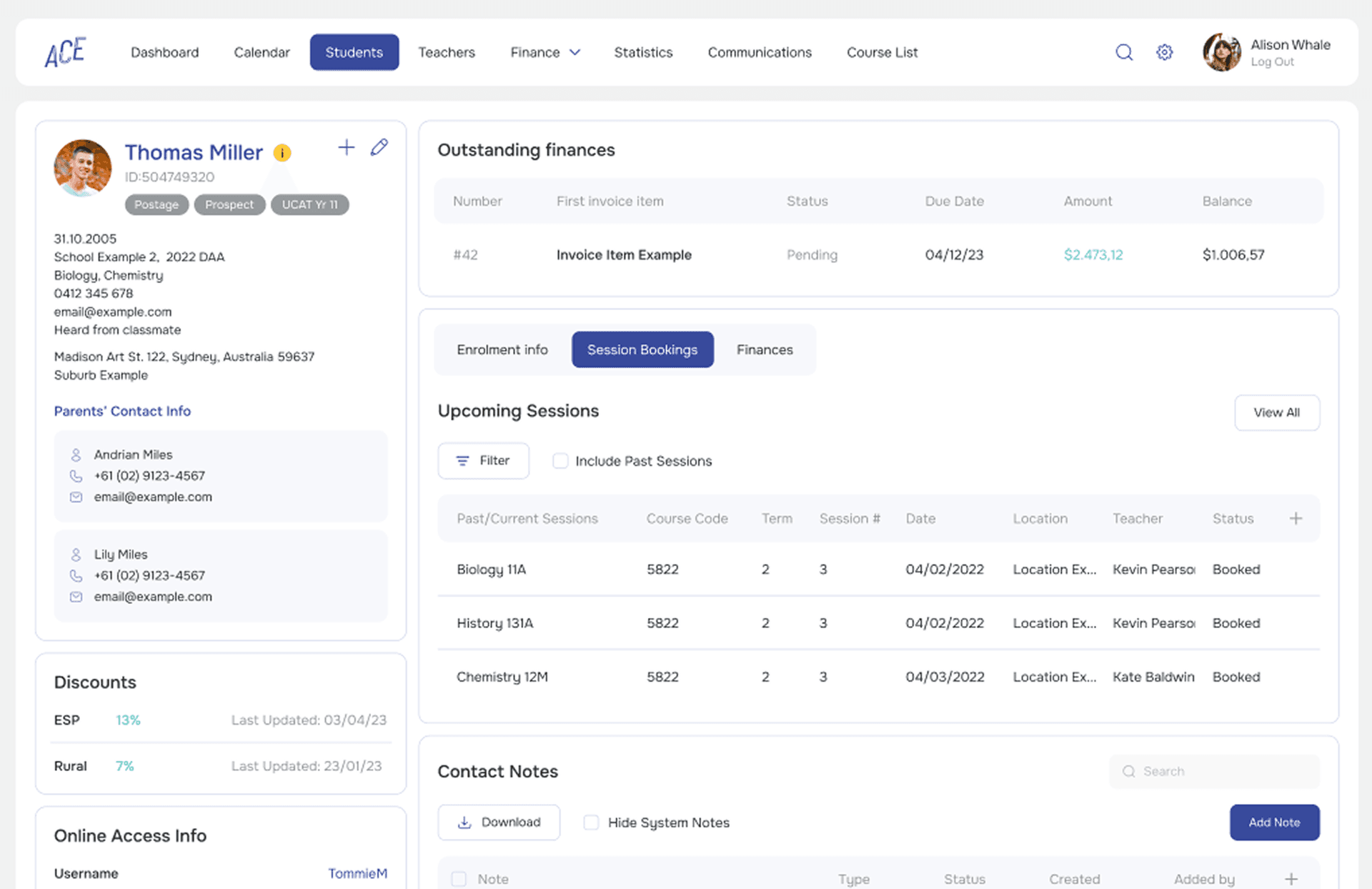Viewport: 1372px width, 889px height.
Task: Click the phone icon next to Andrian Miles
Action: coord(76,475)
